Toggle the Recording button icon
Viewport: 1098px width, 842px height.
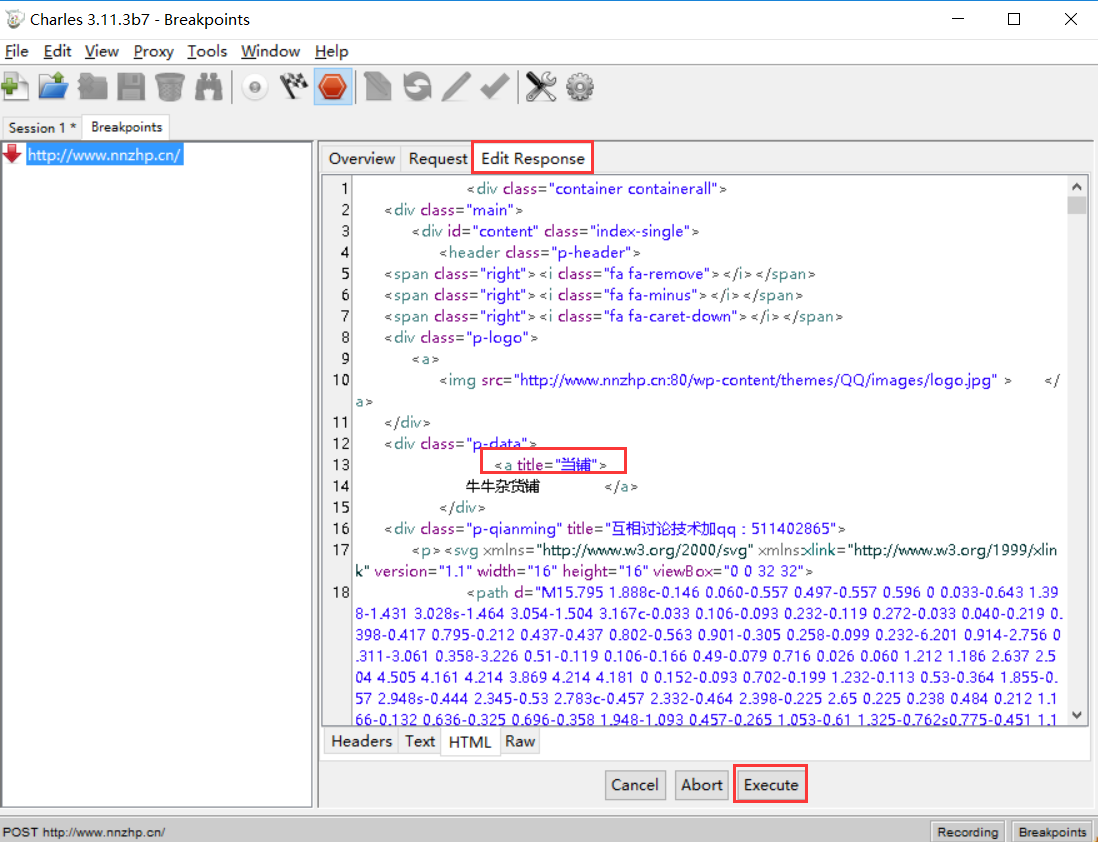[255, 87]
